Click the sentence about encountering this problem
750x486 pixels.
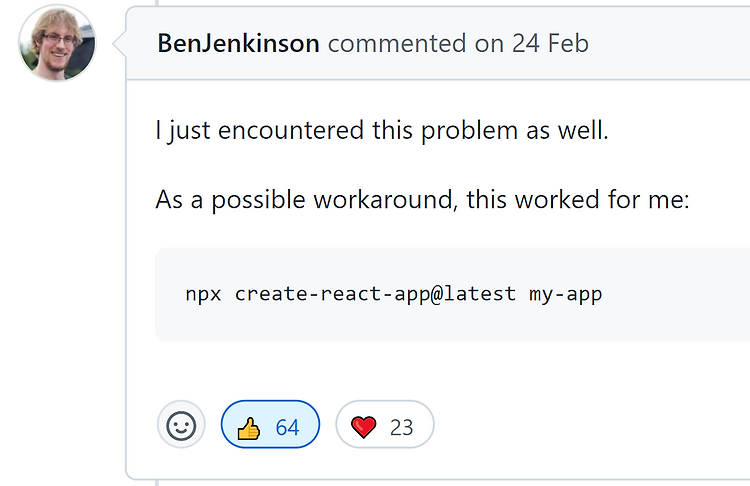point(382,130)
